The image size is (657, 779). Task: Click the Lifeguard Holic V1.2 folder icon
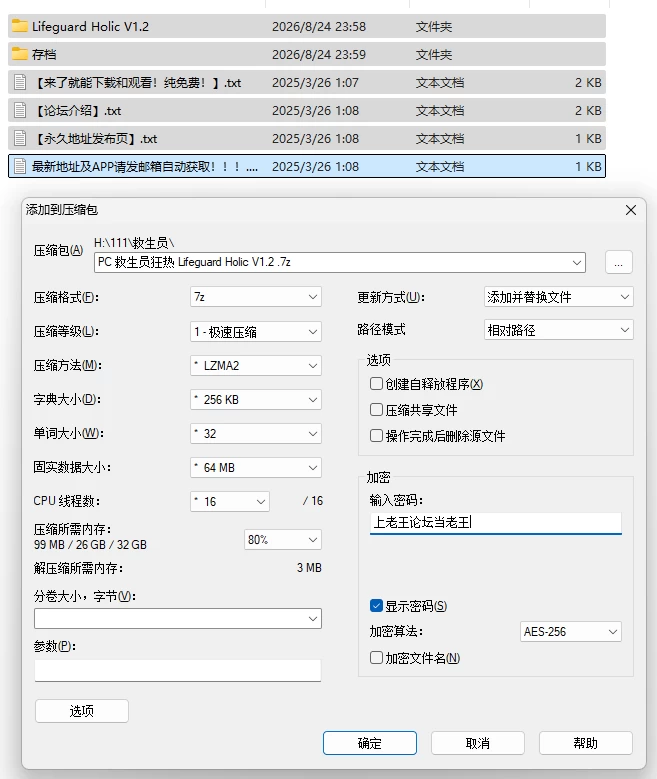tap(20, 26)
